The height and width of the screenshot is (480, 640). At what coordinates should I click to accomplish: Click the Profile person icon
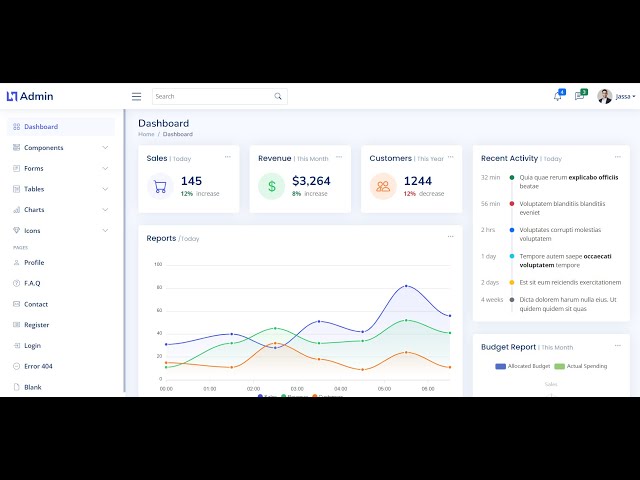[x=16, y=262]
